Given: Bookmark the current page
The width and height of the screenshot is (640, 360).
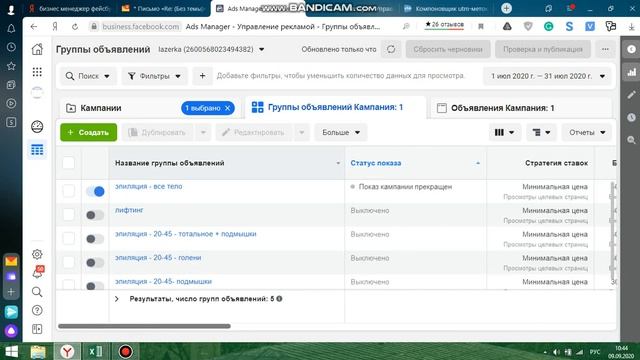Looking at the screenshot, I should click(481, 27).
